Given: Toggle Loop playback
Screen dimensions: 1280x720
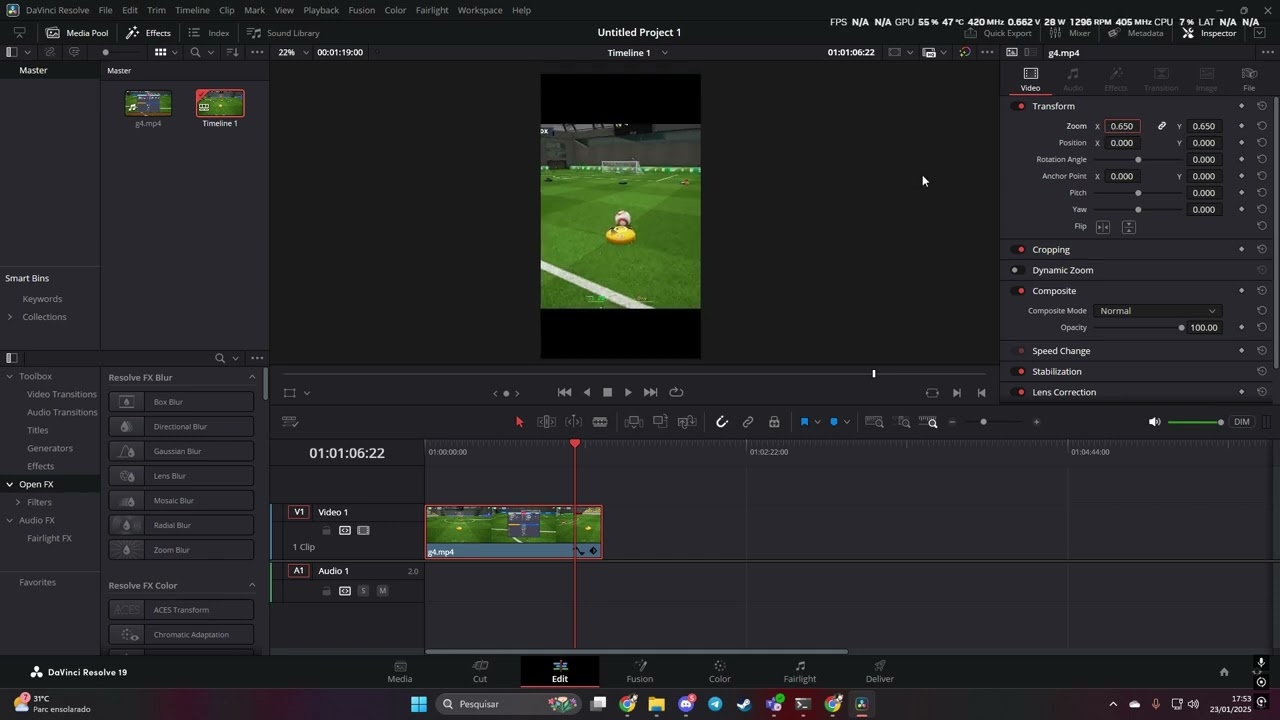Looking at the screenshot, I should pos(676,393).
